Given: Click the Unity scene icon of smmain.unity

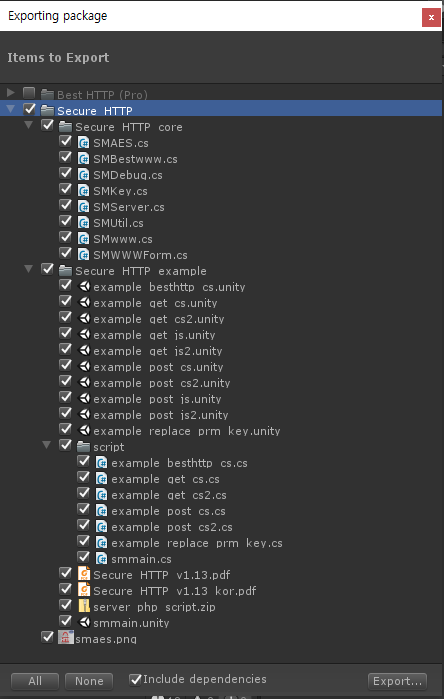Looking at the screenshot, I should (x=84, y=622).
